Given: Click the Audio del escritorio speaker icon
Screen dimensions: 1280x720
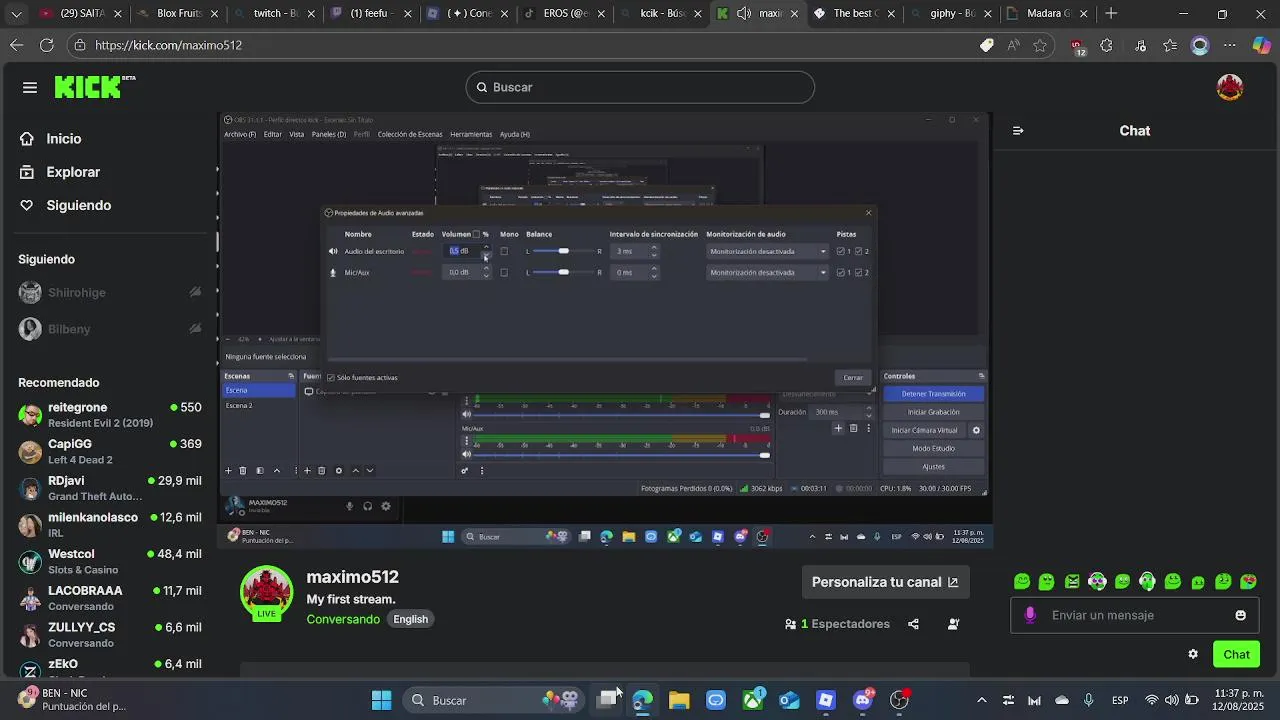Looking at the screenshot, I should coord(333,251).
